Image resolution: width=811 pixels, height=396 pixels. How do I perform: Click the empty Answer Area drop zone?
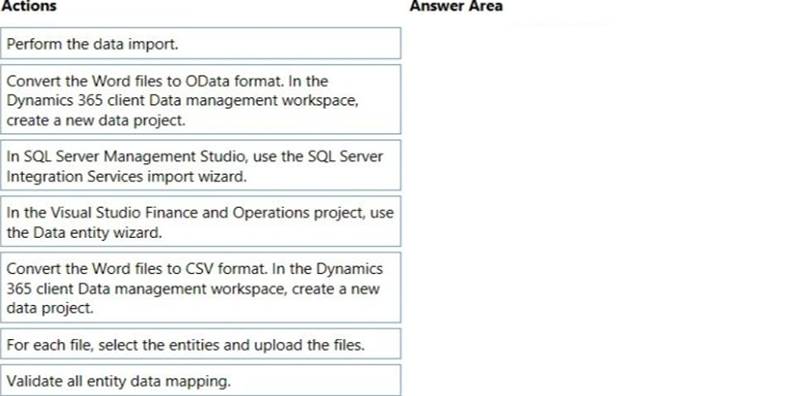[x=605, y=207]
